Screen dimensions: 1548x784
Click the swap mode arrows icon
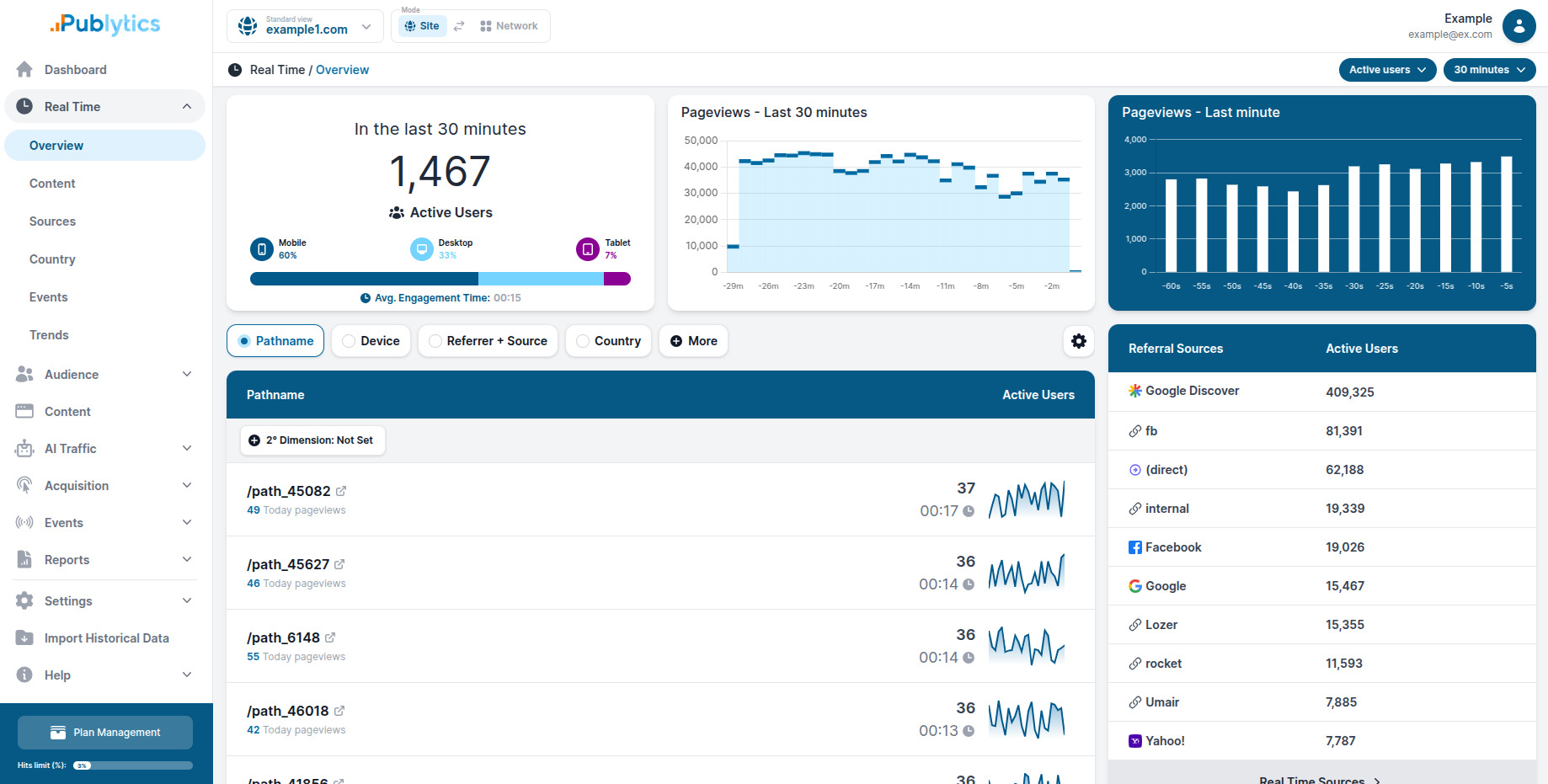click(459, 26)
